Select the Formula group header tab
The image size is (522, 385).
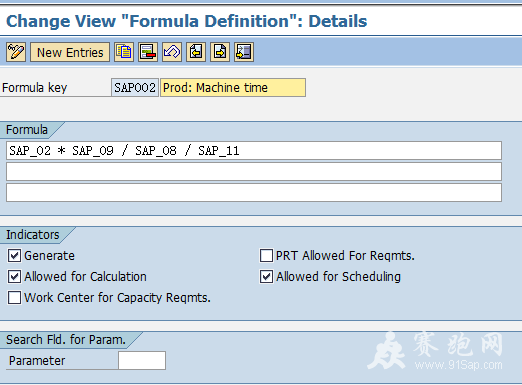coord(27,130)
